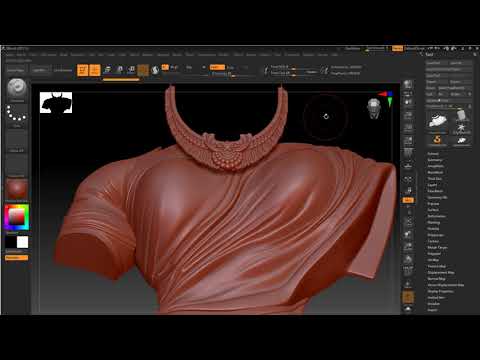The width and height of the screenshot is (480, 360).
Task: Expand the Masking section
Action: coord(434,222)
